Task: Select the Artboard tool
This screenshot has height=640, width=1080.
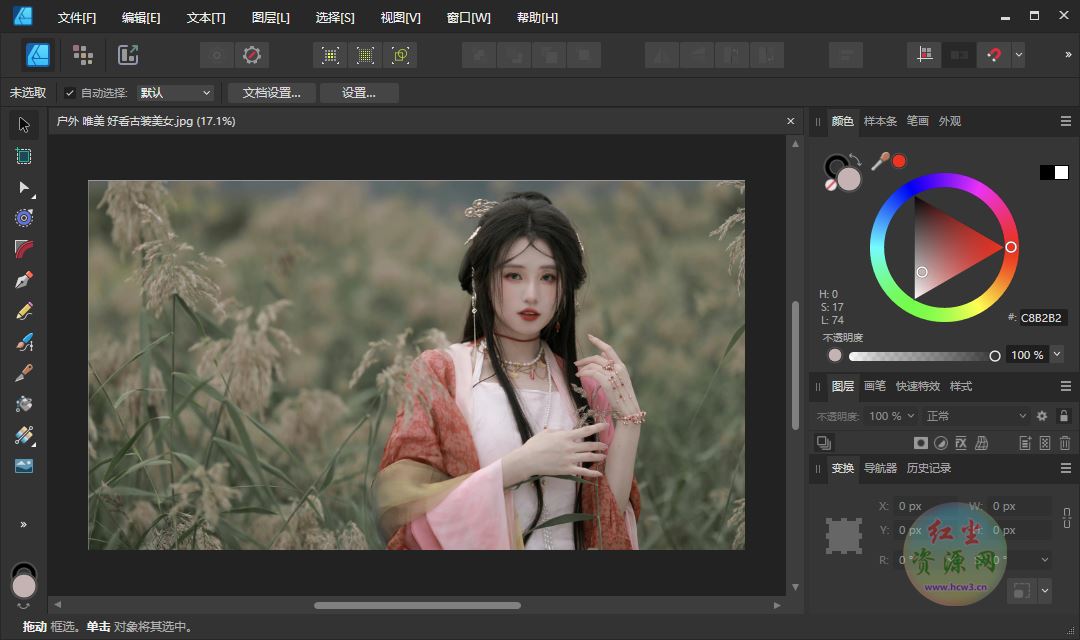Action: pos(24,156)
